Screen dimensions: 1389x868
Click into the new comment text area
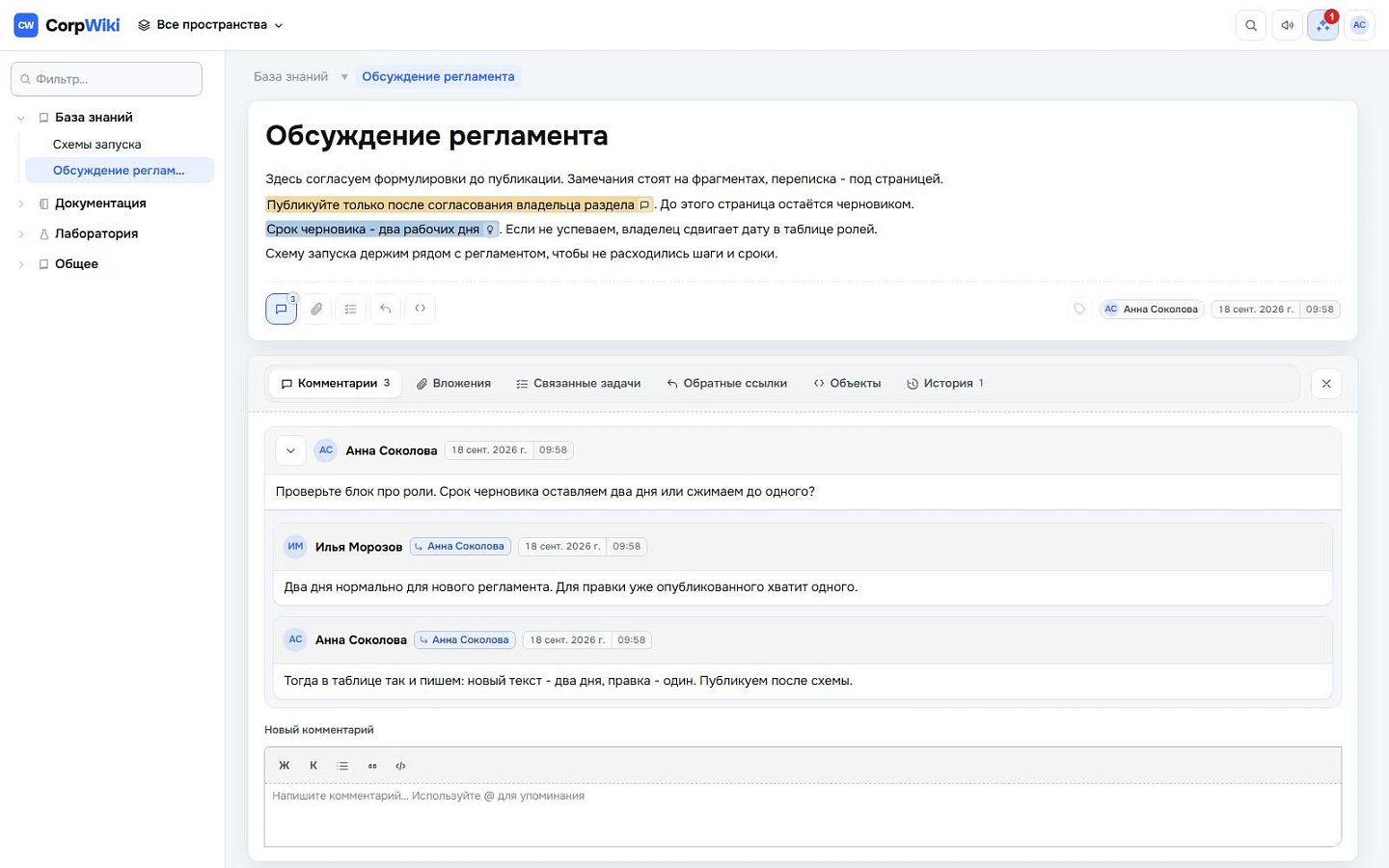click(x=803, y=814)
